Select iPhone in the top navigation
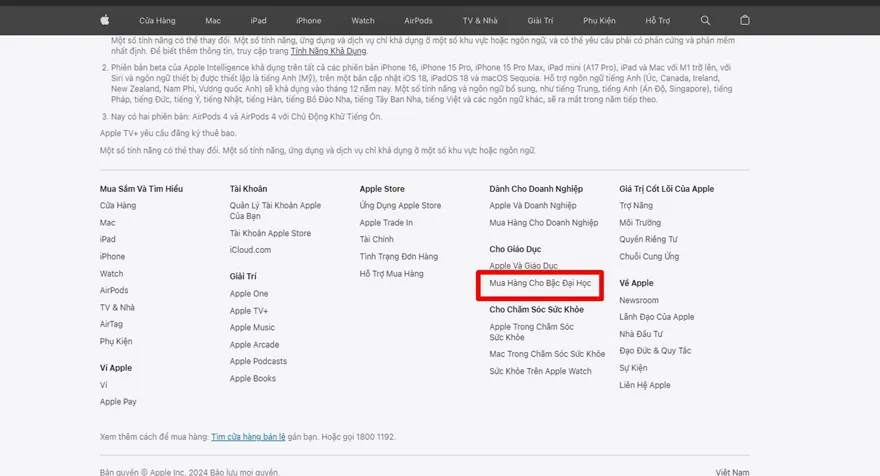880x476 pixels. tap(309, 20)
